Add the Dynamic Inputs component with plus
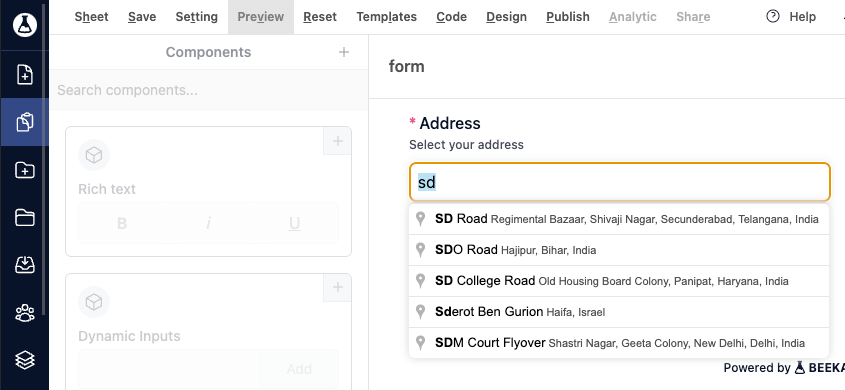This screenshot has width=845, height=390. click(337, 288)
